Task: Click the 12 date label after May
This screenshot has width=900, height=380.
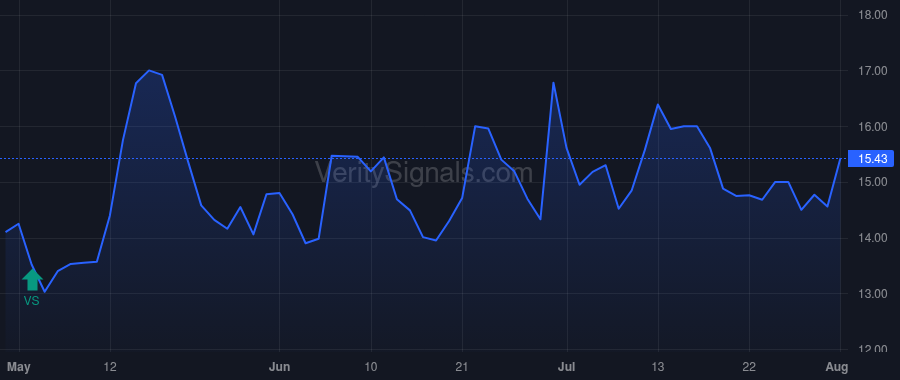Action: [x=110, y=367]
